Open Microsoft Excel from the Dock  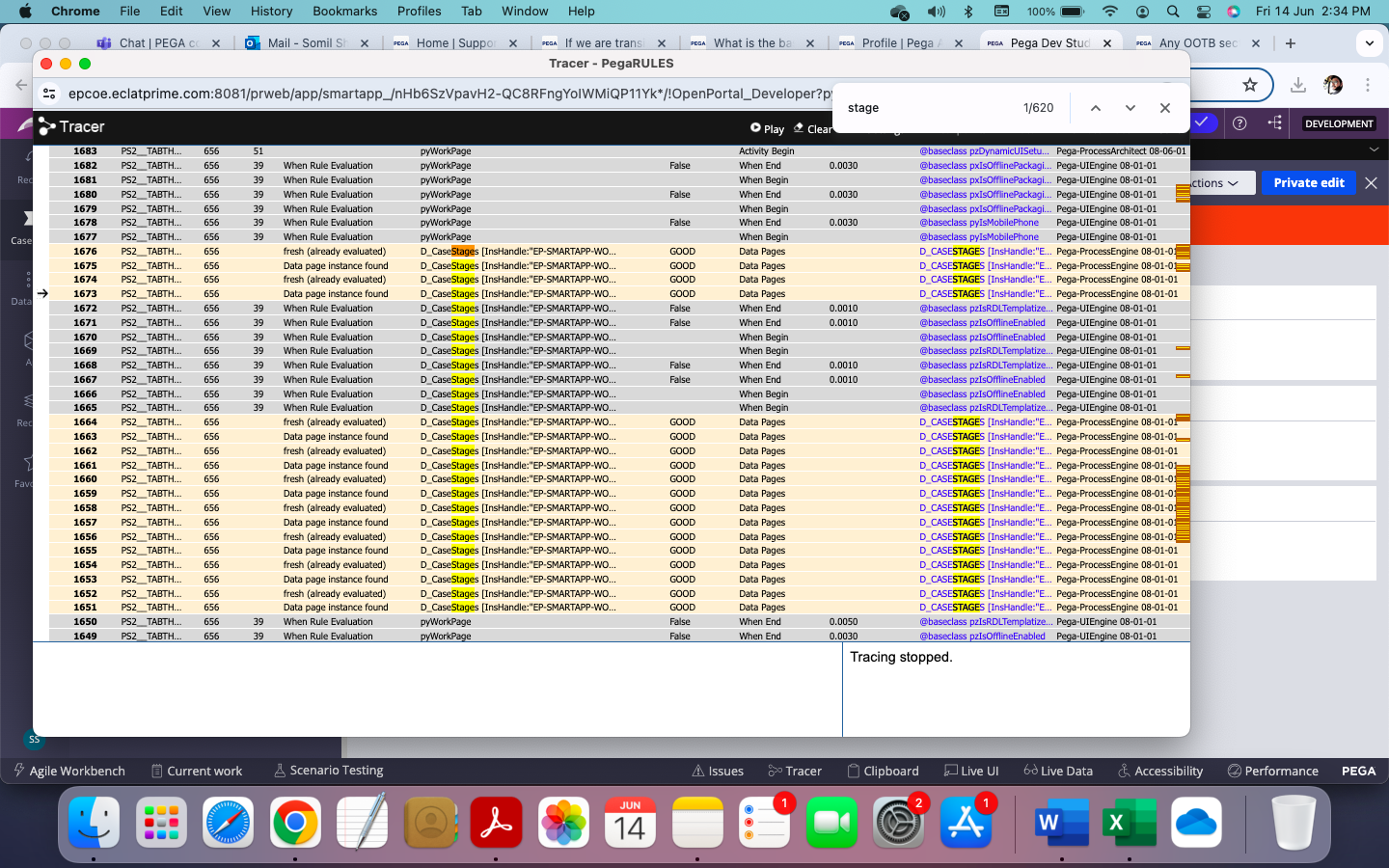[x=1129, y=823]
